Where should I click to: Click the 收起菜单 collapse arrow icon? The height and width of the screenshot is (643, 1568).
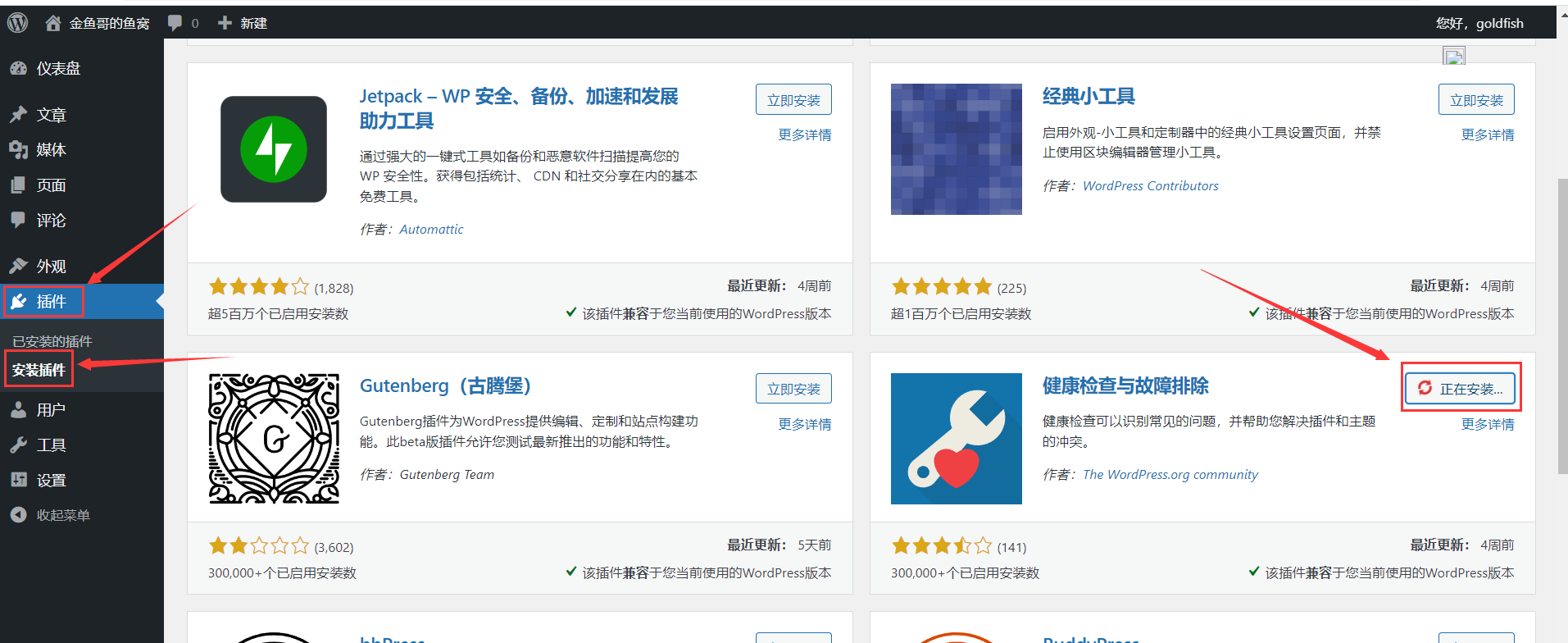pyautogui.click(x=19, y=515)
